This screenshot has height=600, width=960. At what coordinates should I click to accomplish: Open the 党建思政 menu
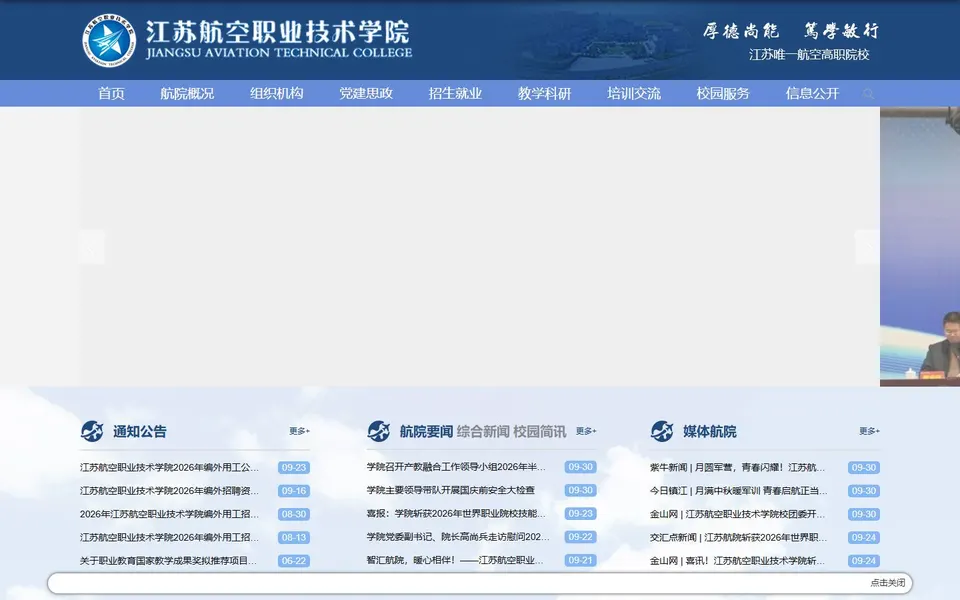tap(366, 94)
